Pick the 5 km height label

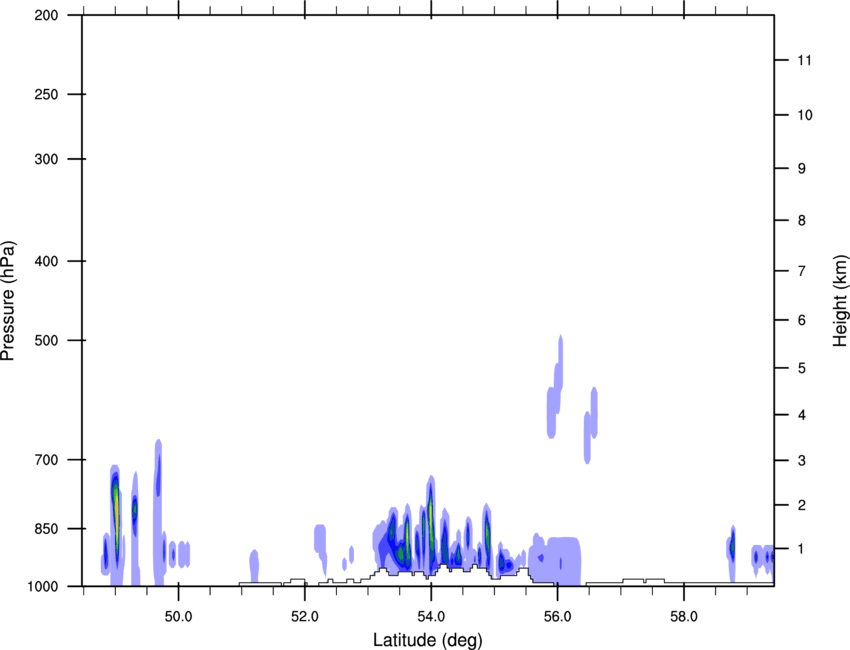click(801, 369)
